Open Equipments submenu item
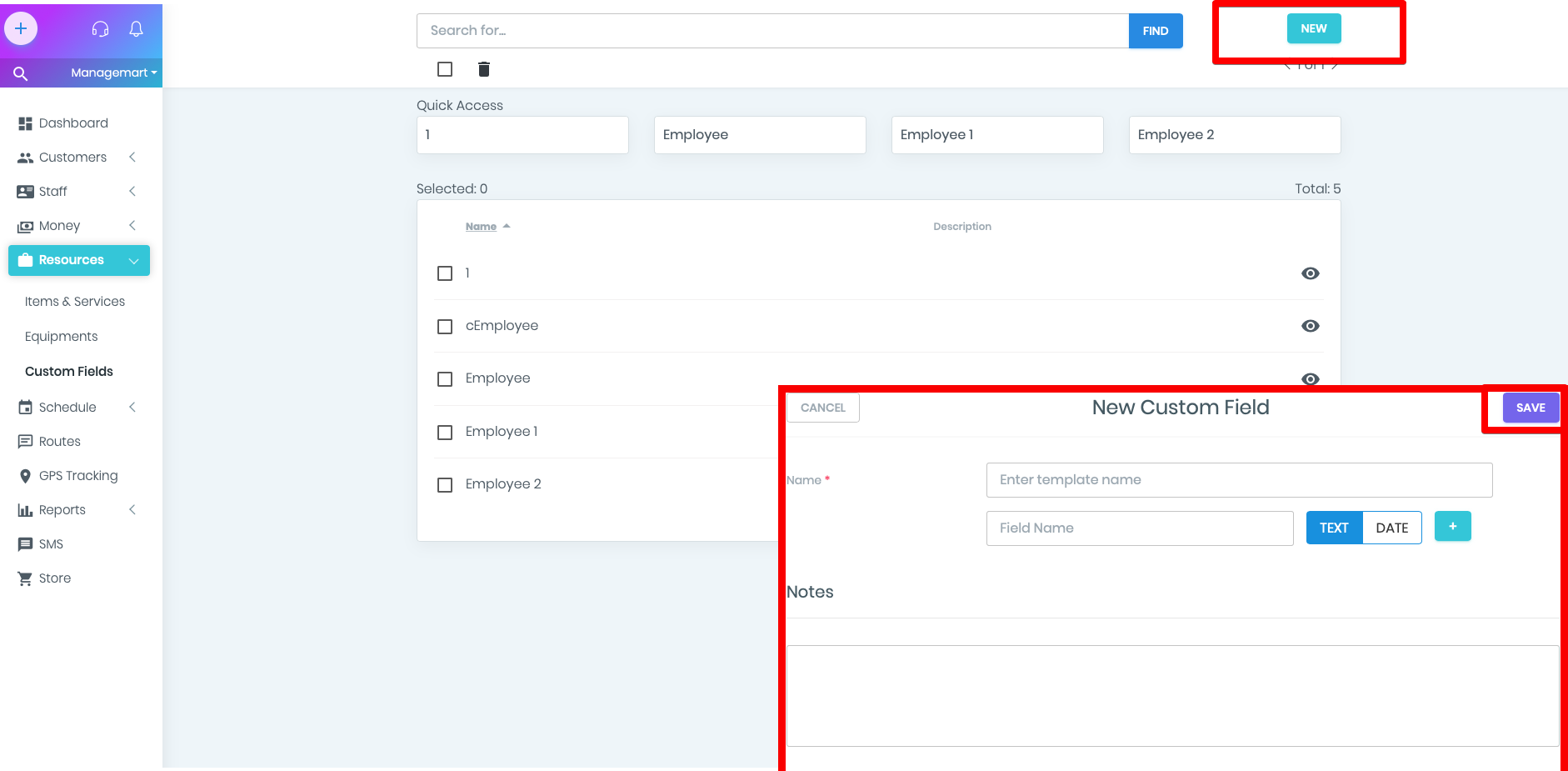Image resolution: width=1568 pixels, height=771 pixels. (x=62, y=337)
